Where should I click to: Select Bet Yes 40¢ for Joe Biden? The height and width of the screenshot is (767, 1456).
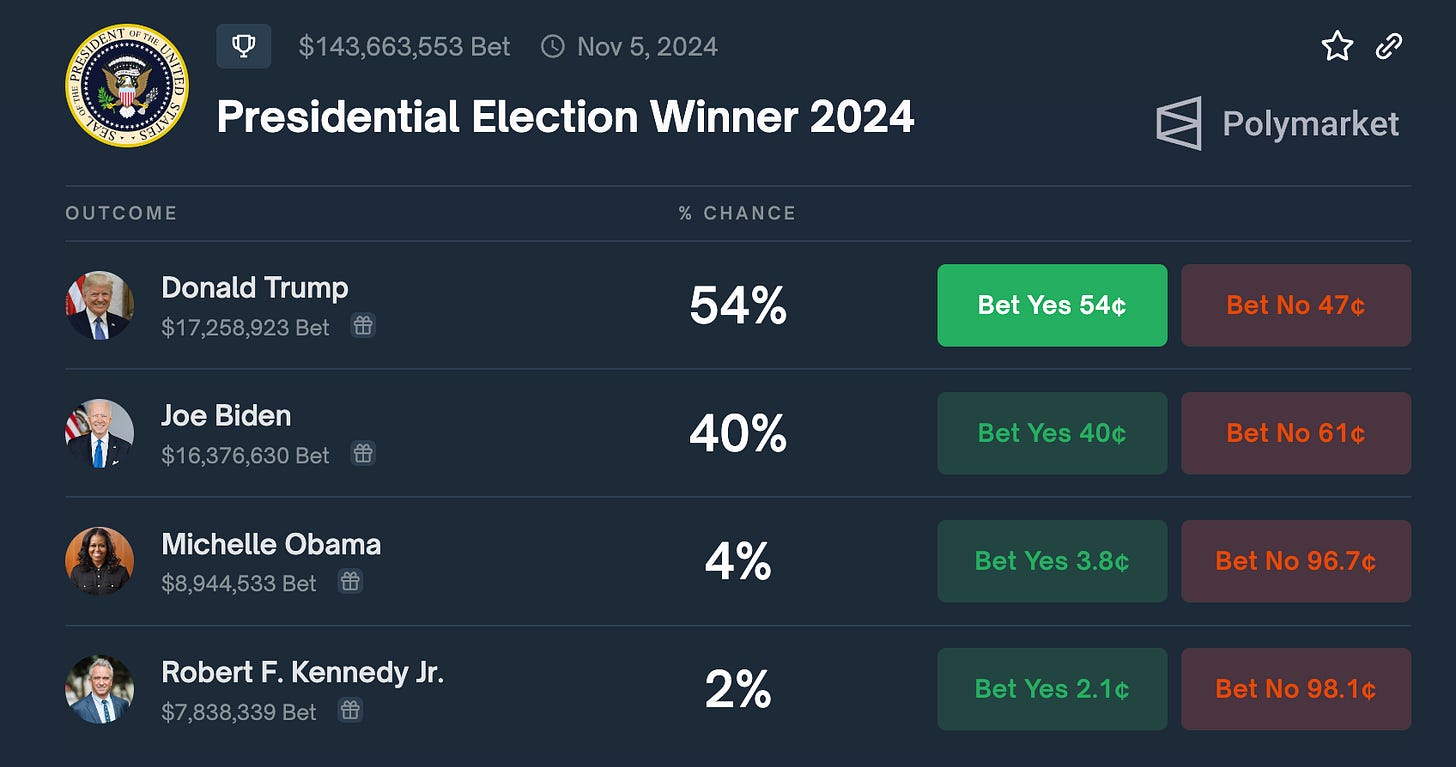(x=1052, y=433)
